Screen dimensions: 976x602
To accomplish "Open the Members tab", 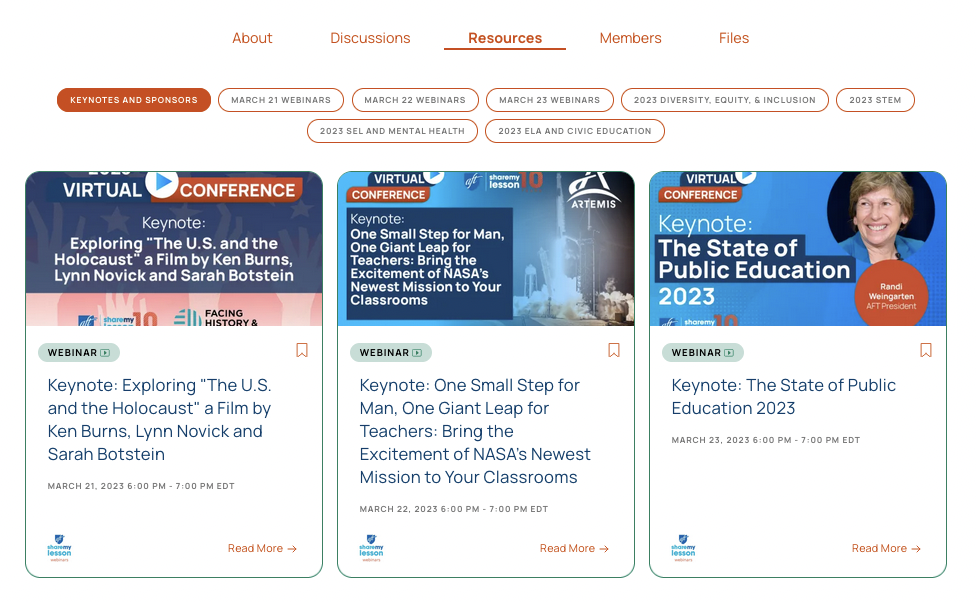I will pyautogui.click(x=630, y=38).
